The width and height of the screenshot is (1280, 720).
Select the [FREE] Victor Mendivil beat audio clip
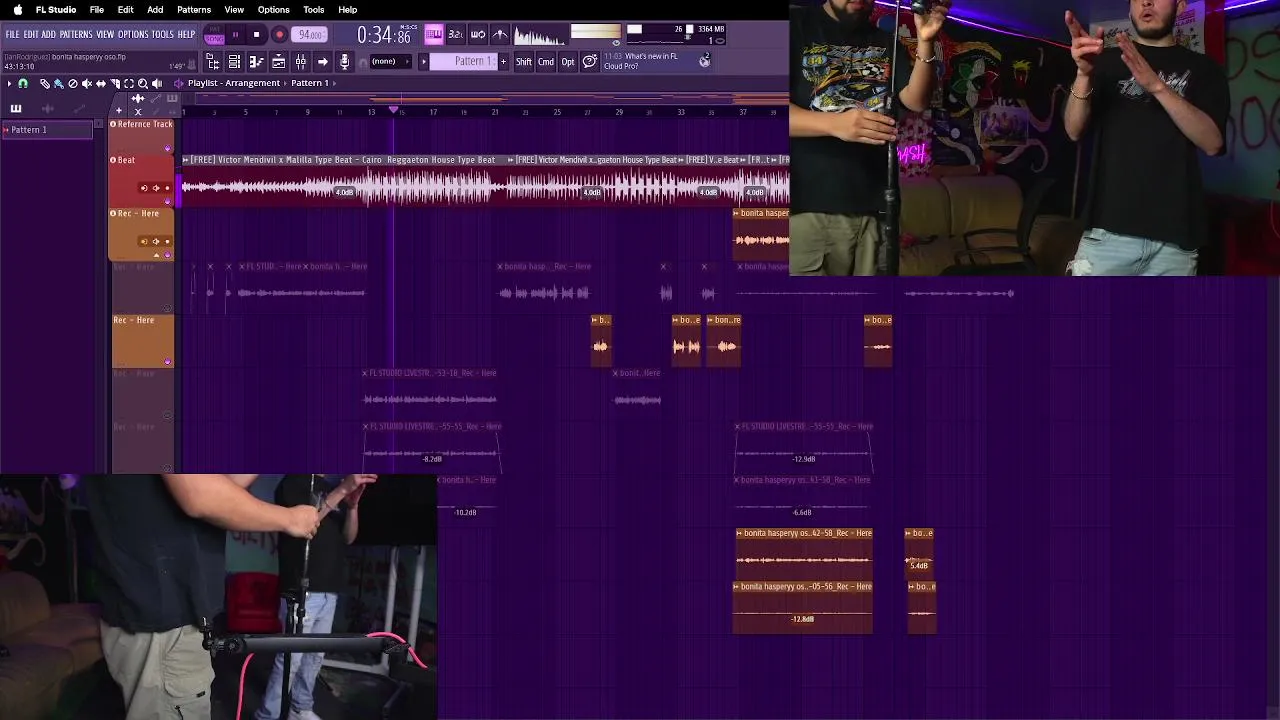point(344,181)
